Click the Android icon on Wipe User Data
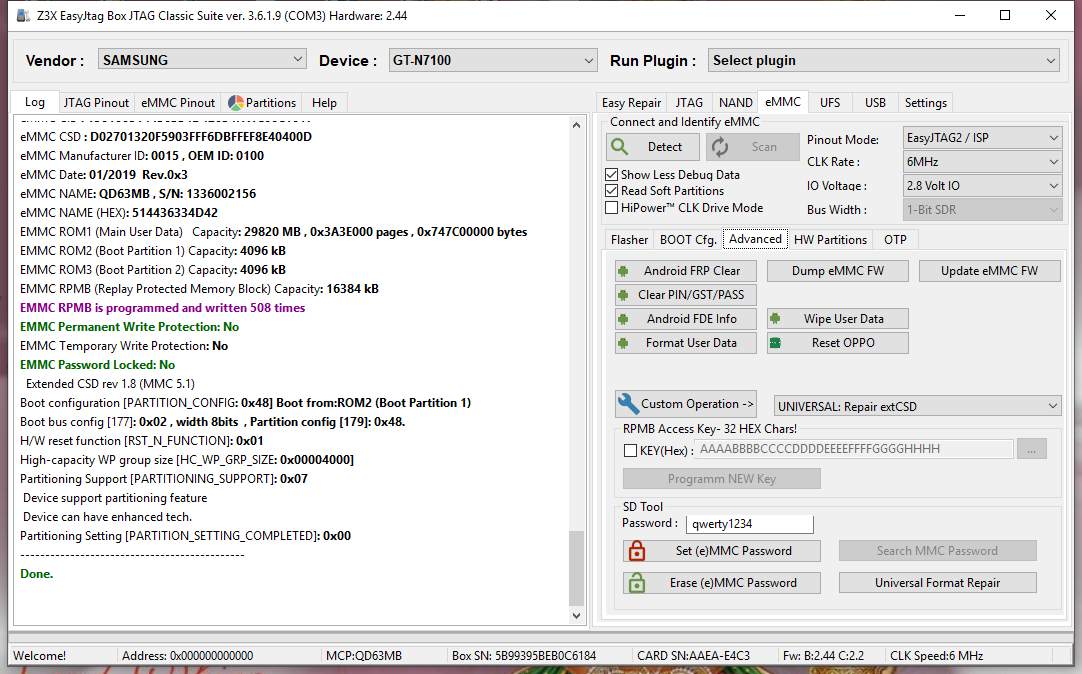The image size is (1082, 674). point(775,319)
